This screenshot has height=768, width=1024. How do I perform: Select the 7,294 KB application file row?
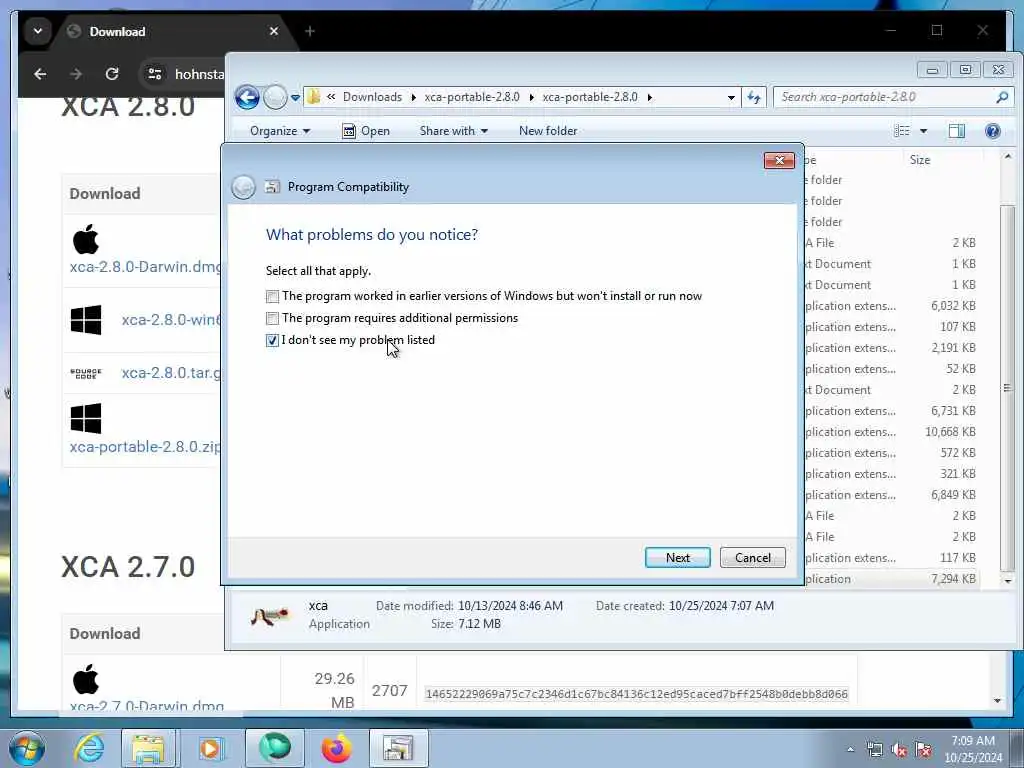tap(891, 579)
